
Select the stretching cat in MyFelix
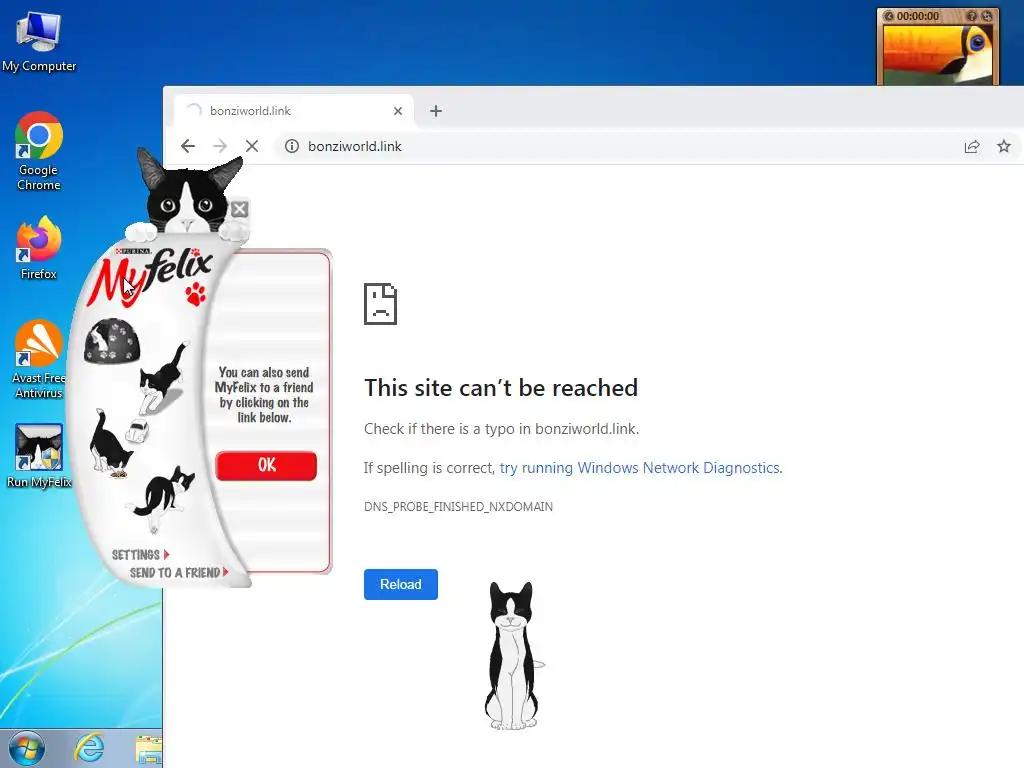(161, 498)
